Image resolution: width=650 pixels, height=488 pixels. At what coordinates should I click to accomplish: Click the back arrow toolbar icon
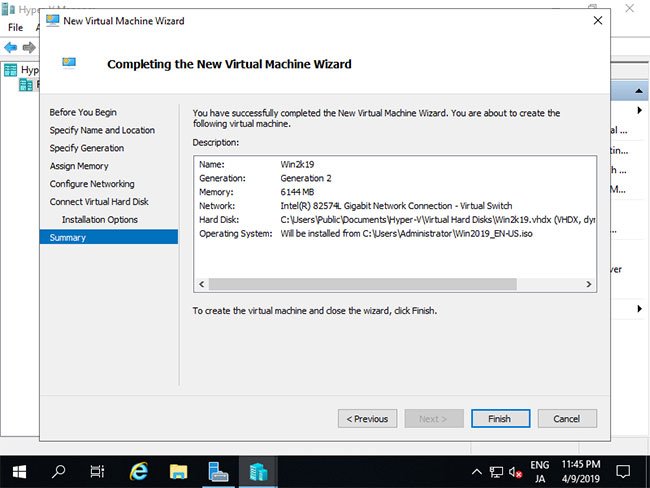(x=10, y=48)
